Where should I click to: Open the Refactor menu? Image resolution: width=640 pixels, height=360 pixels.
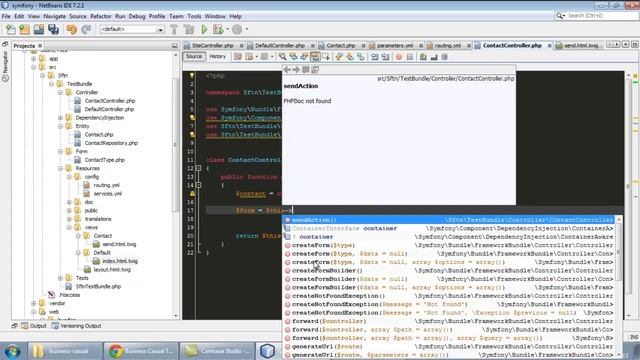click(x=101, y=16)
